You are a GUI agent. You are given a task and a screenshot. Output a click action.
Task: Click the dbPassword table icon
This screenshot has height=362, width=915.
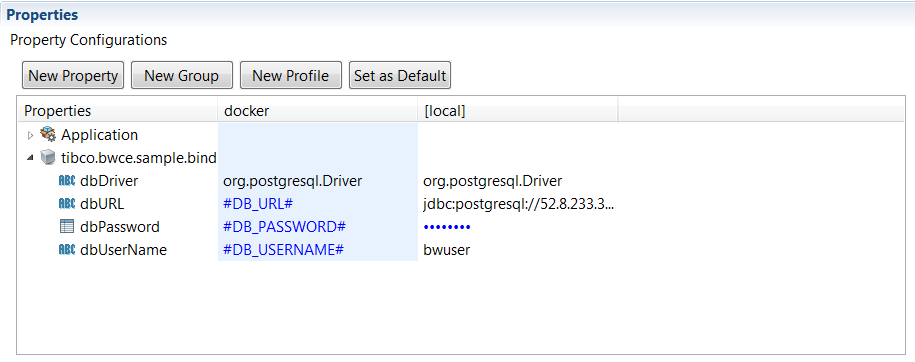click(x=67, y=226)
